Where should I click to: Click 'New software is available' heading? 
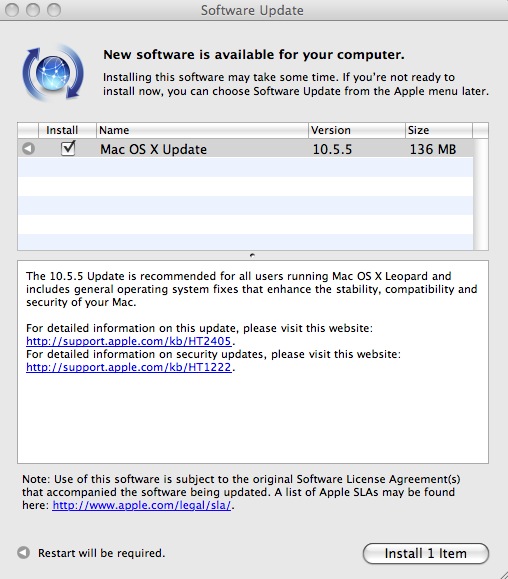[254, 55]
